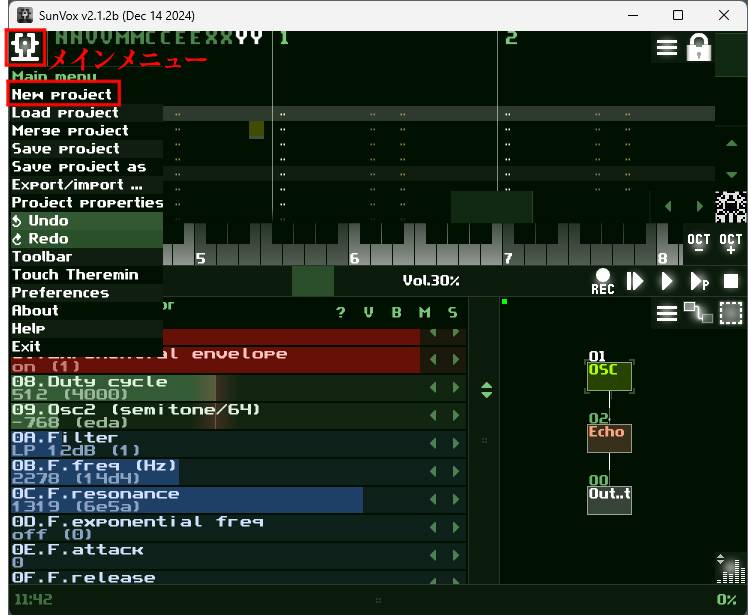
Task: Toggle the timeline lock icon
Action: (x=698, y=47)
